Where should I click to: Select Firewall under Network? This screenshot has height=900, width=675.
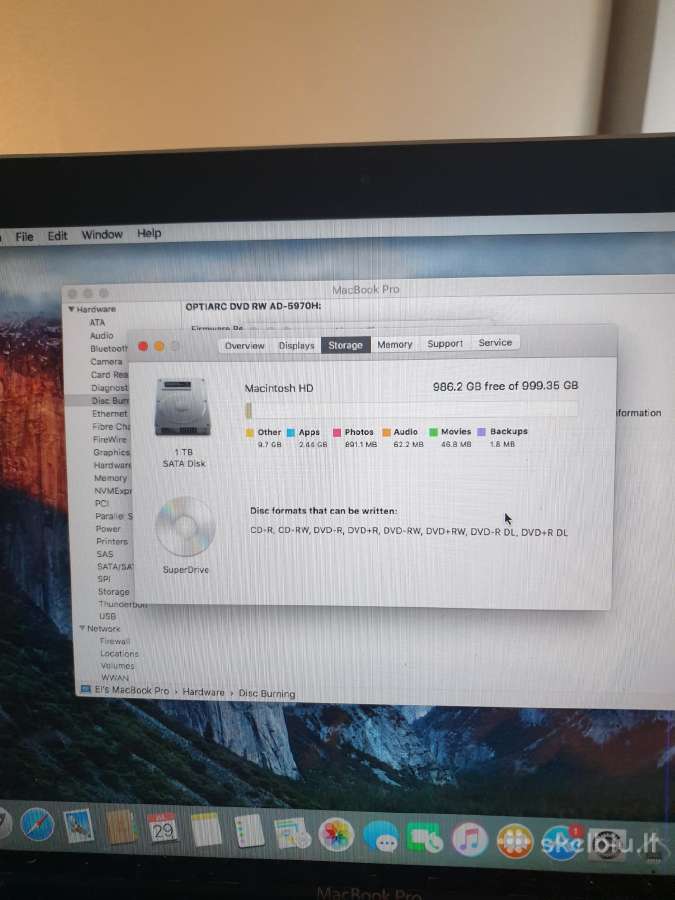115,641
